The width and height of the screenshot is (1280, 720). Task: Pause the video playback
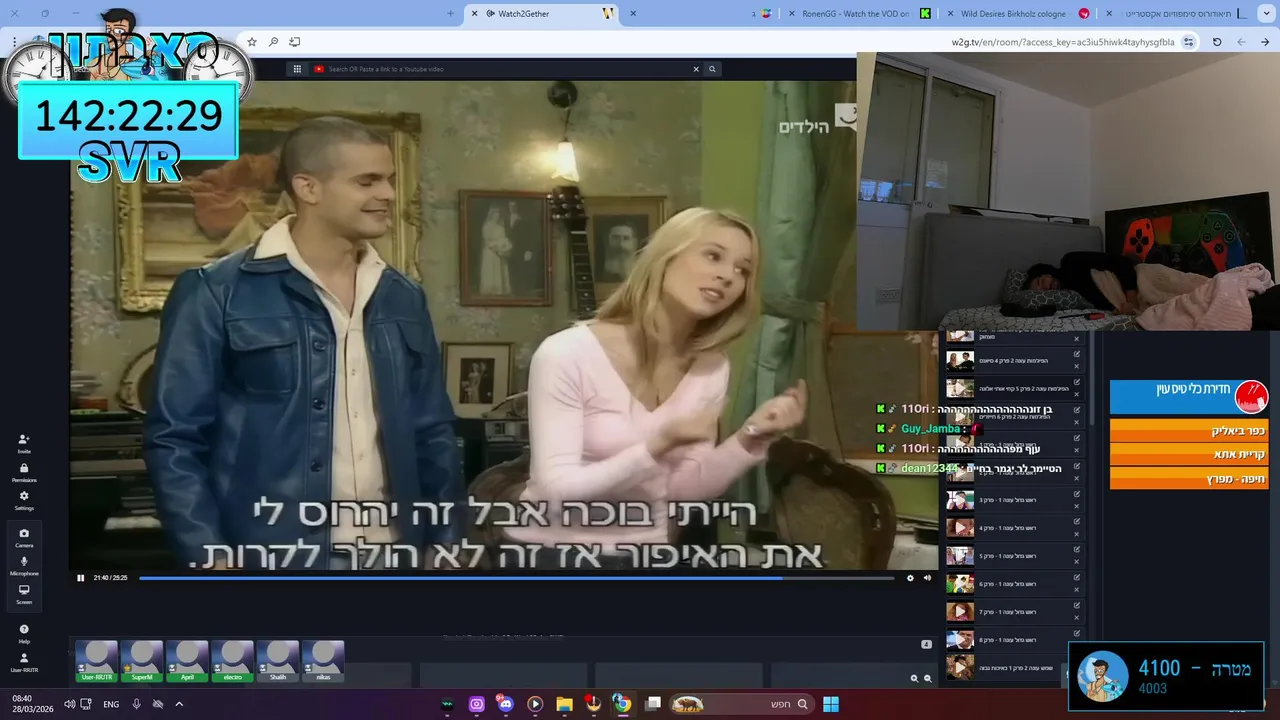[81, 578]
